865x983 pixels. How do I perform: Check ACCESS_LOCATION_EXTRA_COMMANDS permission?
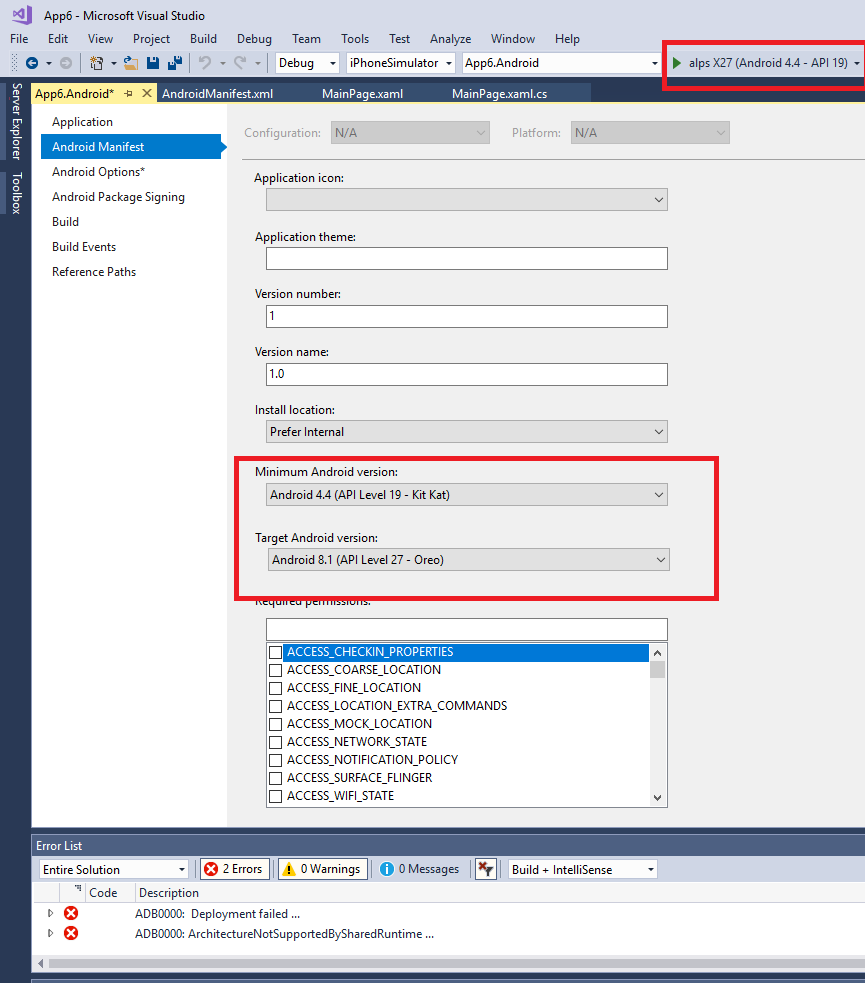pos(275,706)
